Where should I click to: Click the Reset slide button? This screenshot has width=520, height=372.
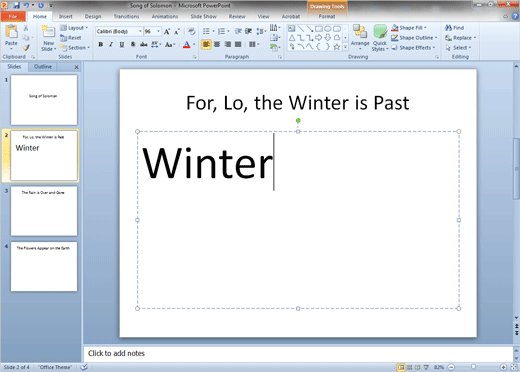click(71, 38)
